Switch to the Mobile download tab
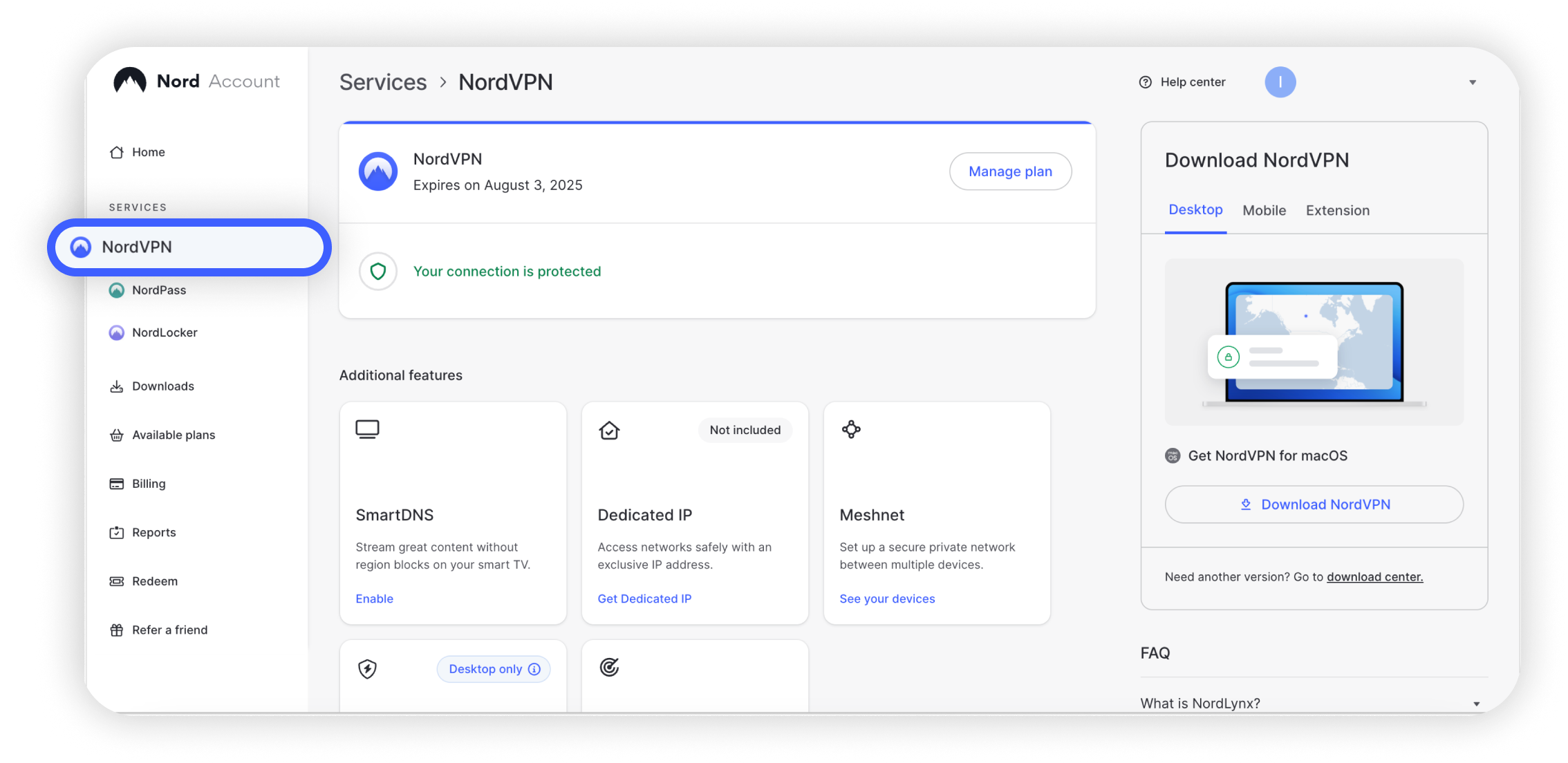The height and width of the screenshot is (763, 1568). point(1264,211)
